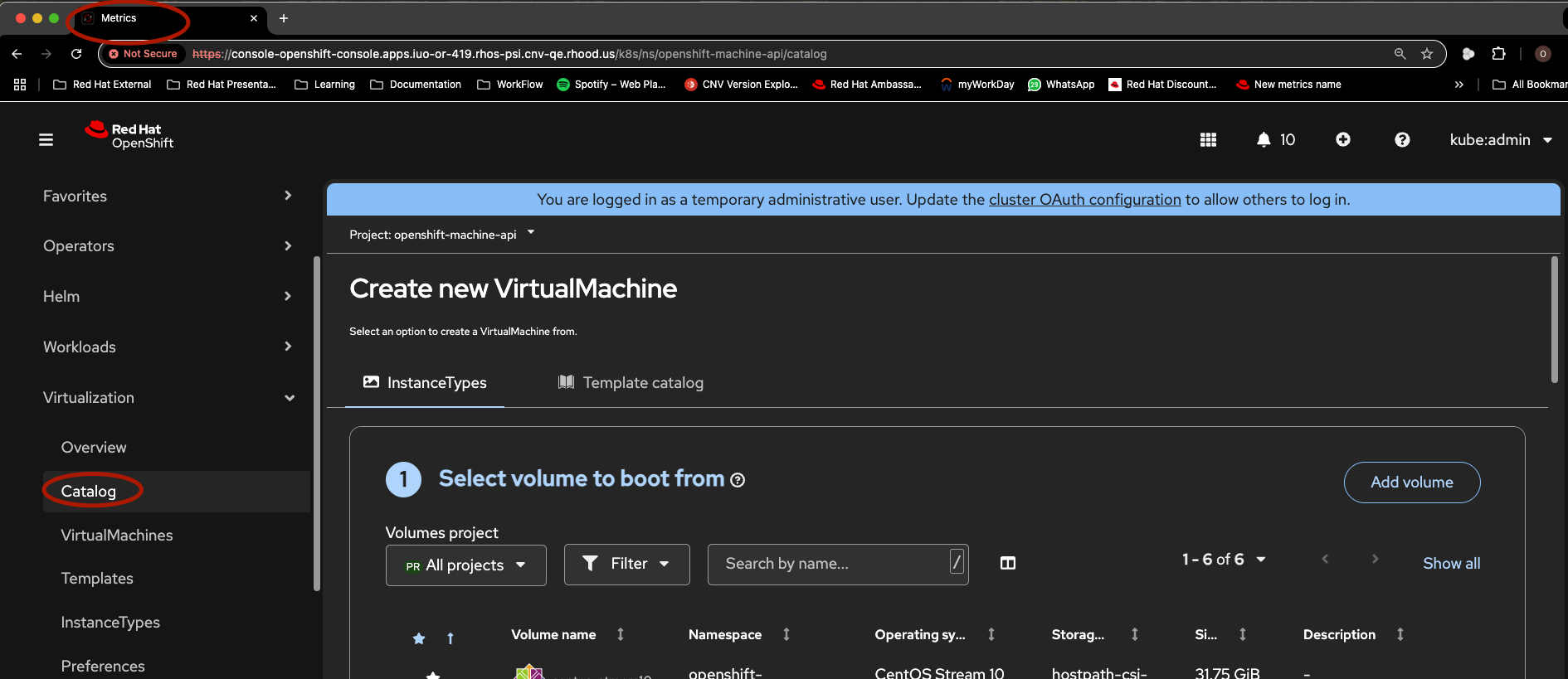Open the Chrome profile avatar
This screenshot has width=1568, height=679.
1543,54
